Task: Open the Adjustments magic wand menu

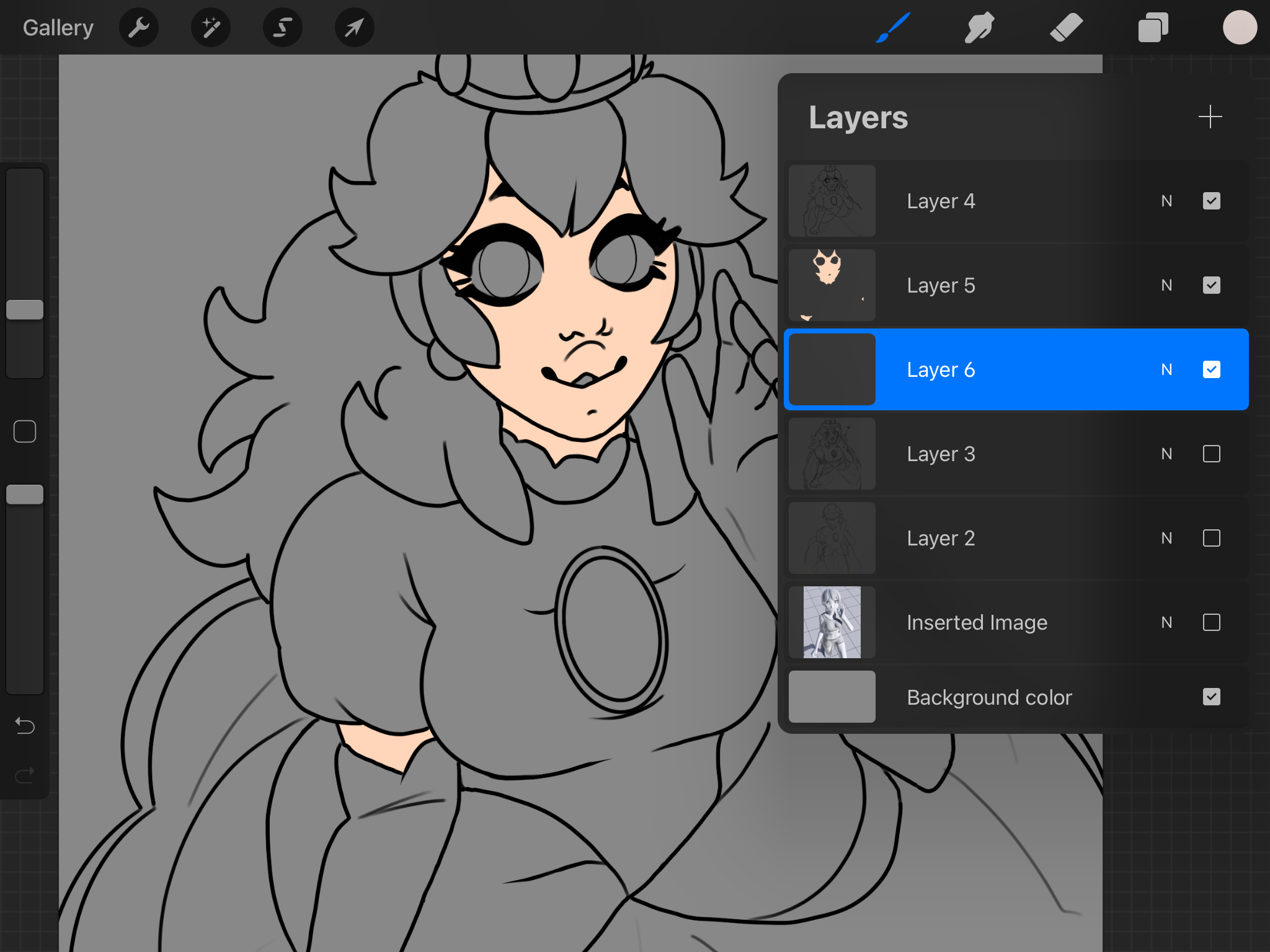Action: [x=211, y=27]
